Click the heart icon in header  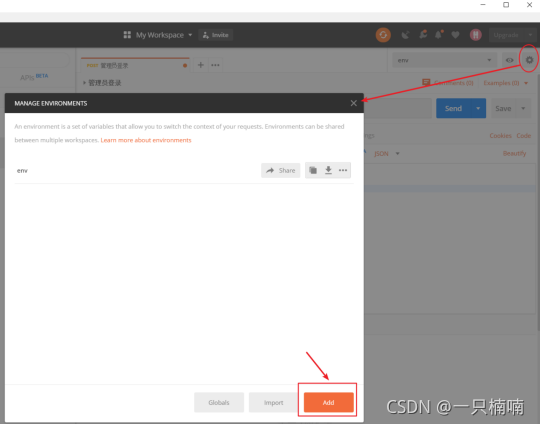coord(455,35)
